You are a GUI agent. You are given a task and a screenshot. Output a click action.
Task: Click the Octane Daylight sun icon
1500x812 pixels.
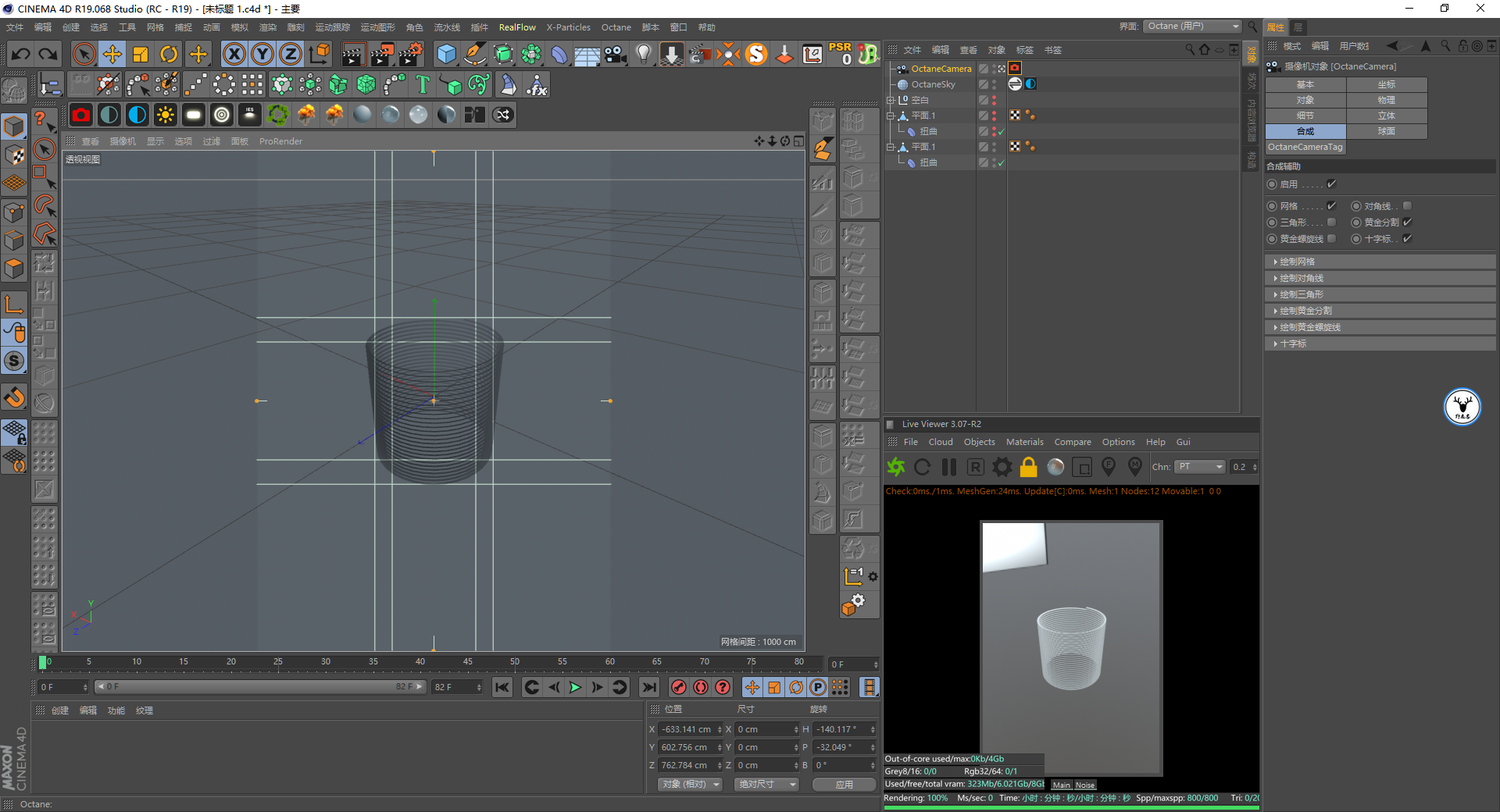166,116
